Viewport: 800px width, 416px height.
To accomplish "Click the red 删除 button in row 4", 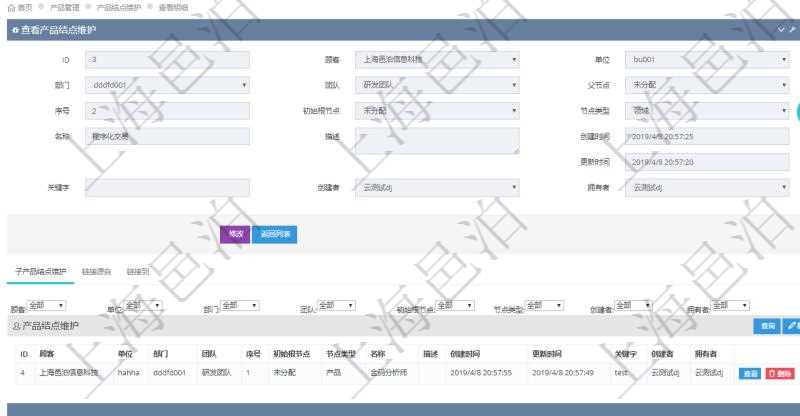I will click(x=780, y=374).
